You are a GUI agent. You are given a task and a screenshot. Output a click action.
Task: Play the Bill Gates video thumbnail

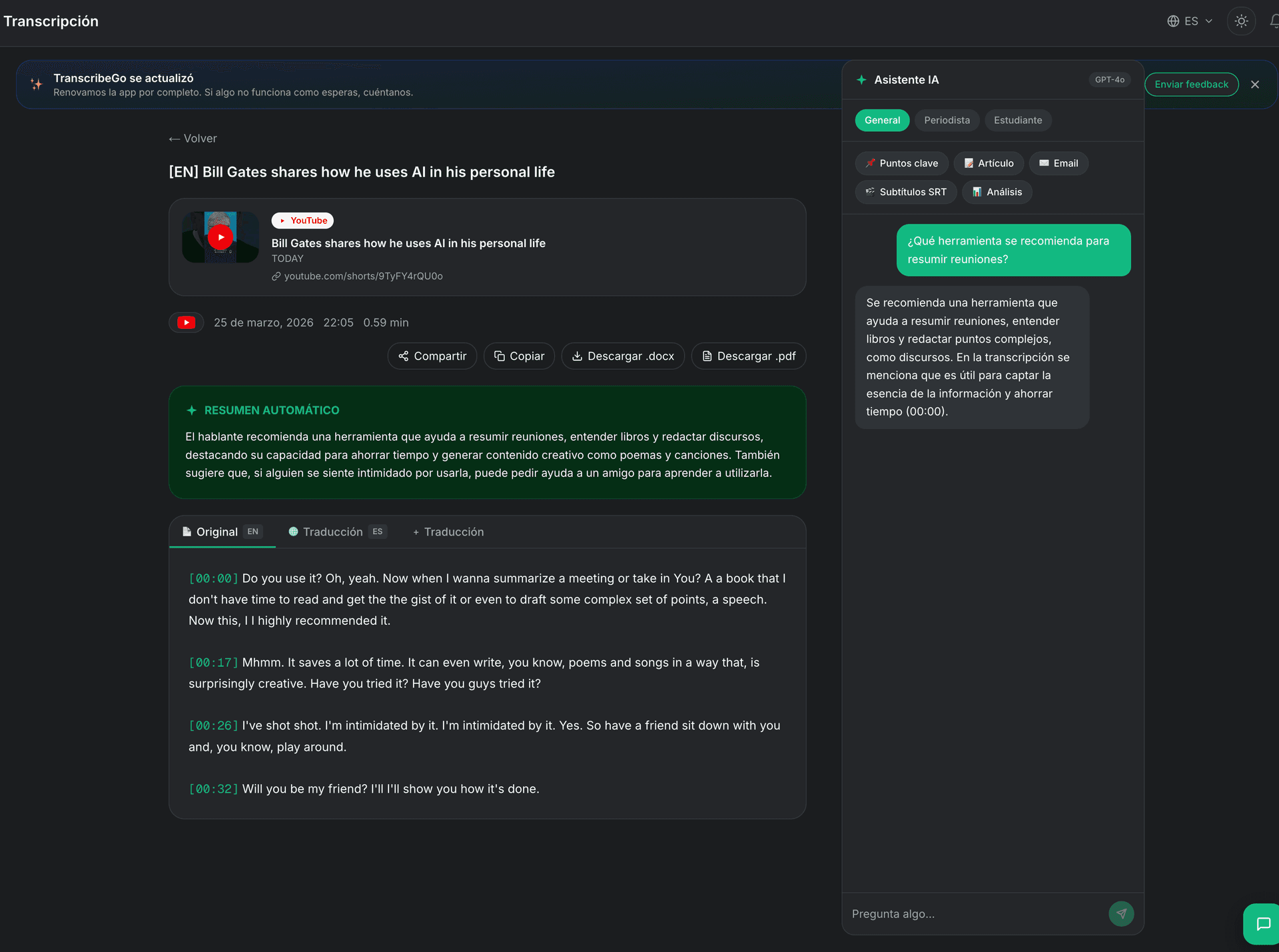tap(220, 237)
